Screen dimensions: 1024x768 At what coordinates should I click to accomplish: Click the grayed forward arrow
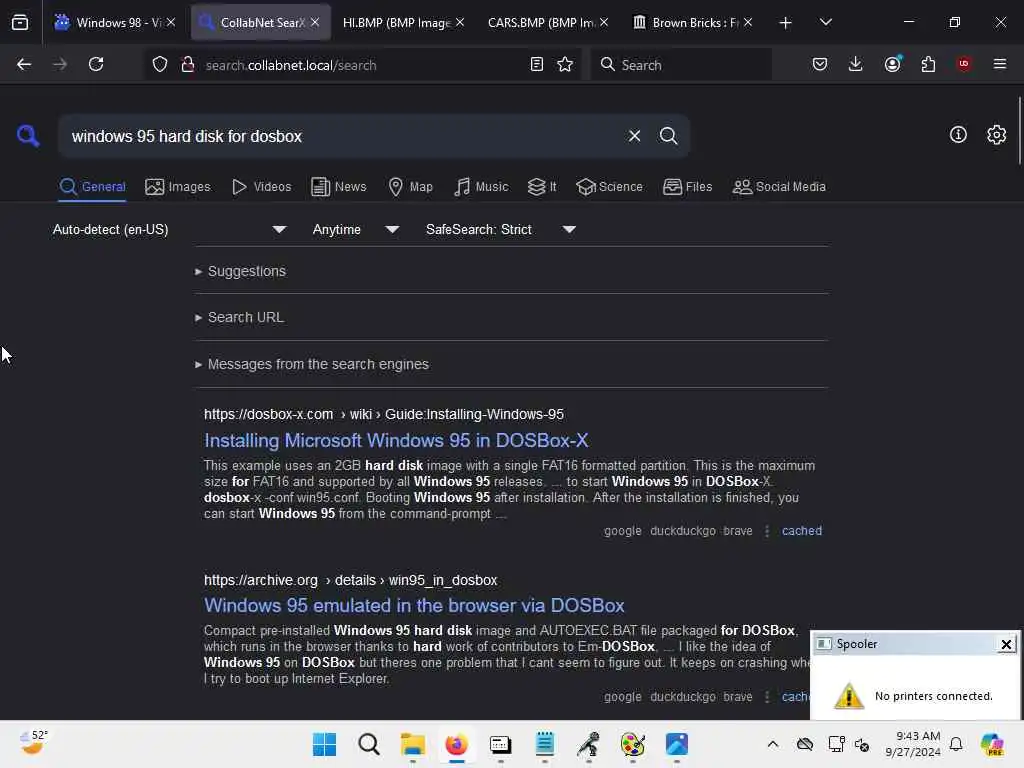pos(59,64)
